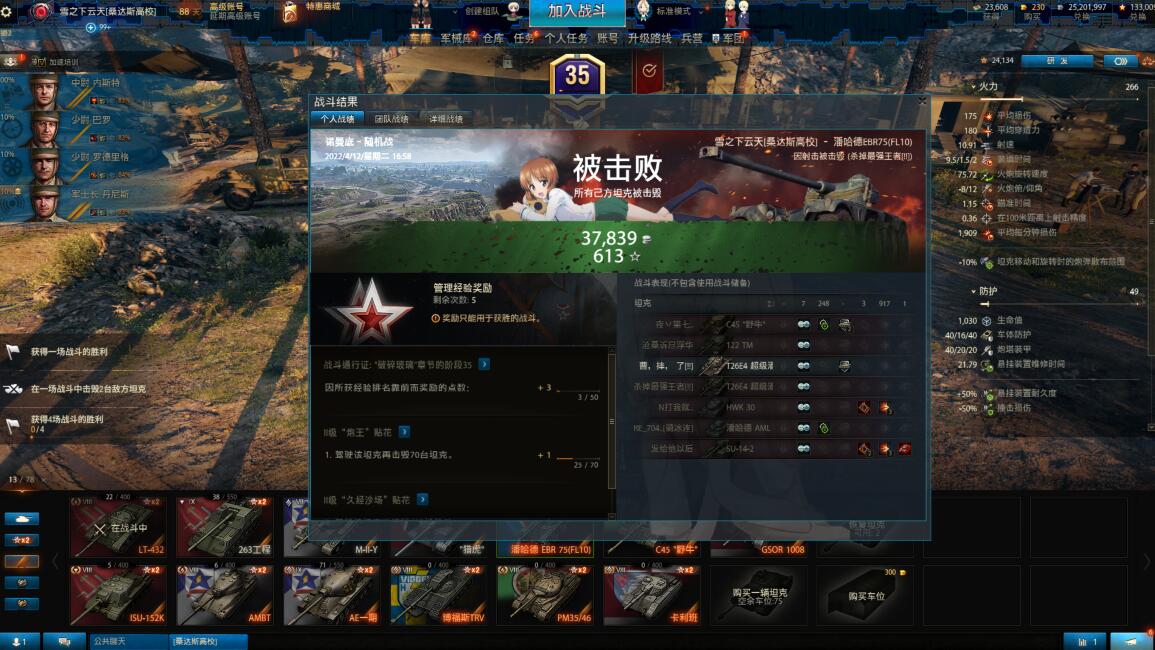Image resolution: width=1155 pixels, height=650 pixels.
Task: Open the contacts list icon at bottom-left
Action: tap(20, 641)
